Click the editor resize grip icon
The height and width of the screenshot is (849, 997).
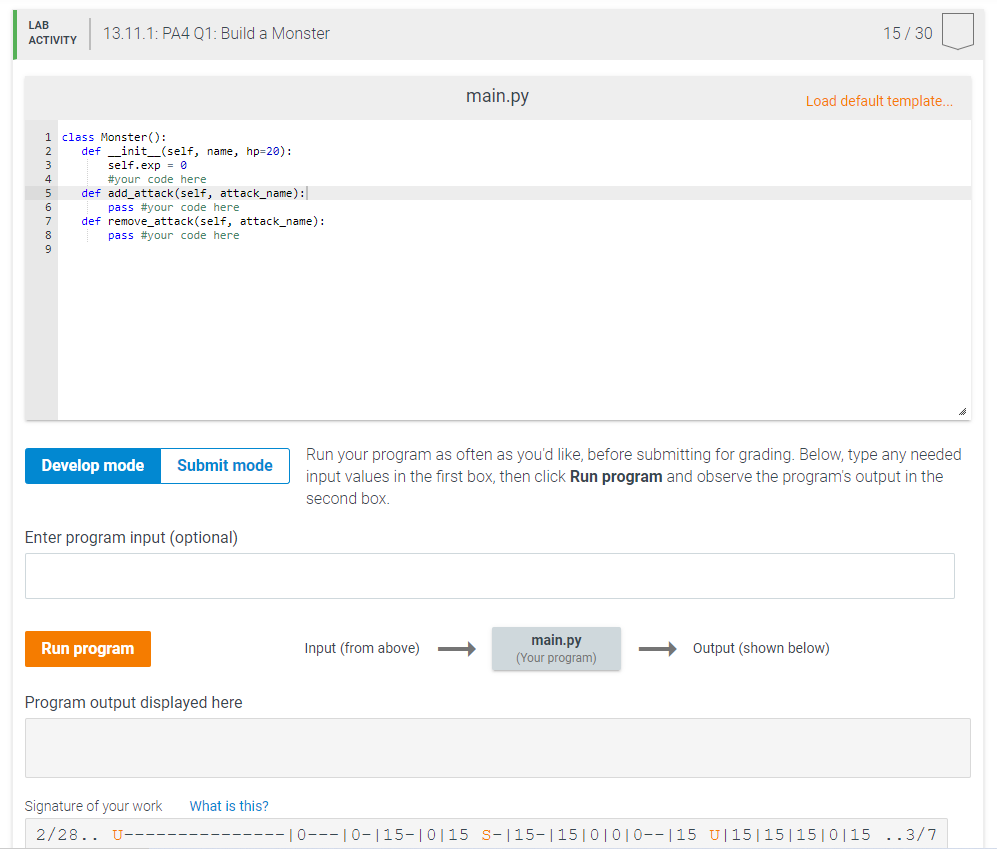[x=963, y=411]
